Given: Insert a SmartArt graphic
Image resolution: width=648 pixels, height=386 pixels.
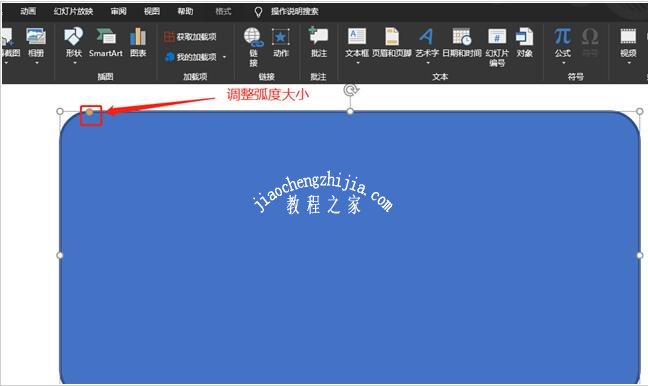Looking at the screenshot, I should point(106,43).
